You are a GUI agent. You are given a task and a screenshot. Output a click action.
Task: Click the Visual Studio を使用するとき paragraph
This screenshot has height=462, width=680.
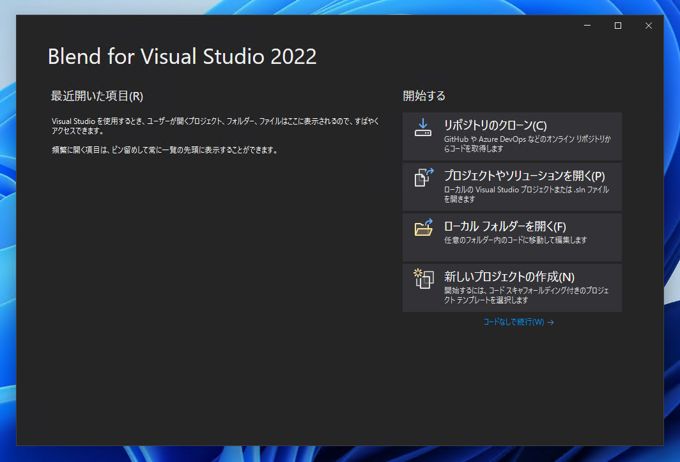(216, 126)
